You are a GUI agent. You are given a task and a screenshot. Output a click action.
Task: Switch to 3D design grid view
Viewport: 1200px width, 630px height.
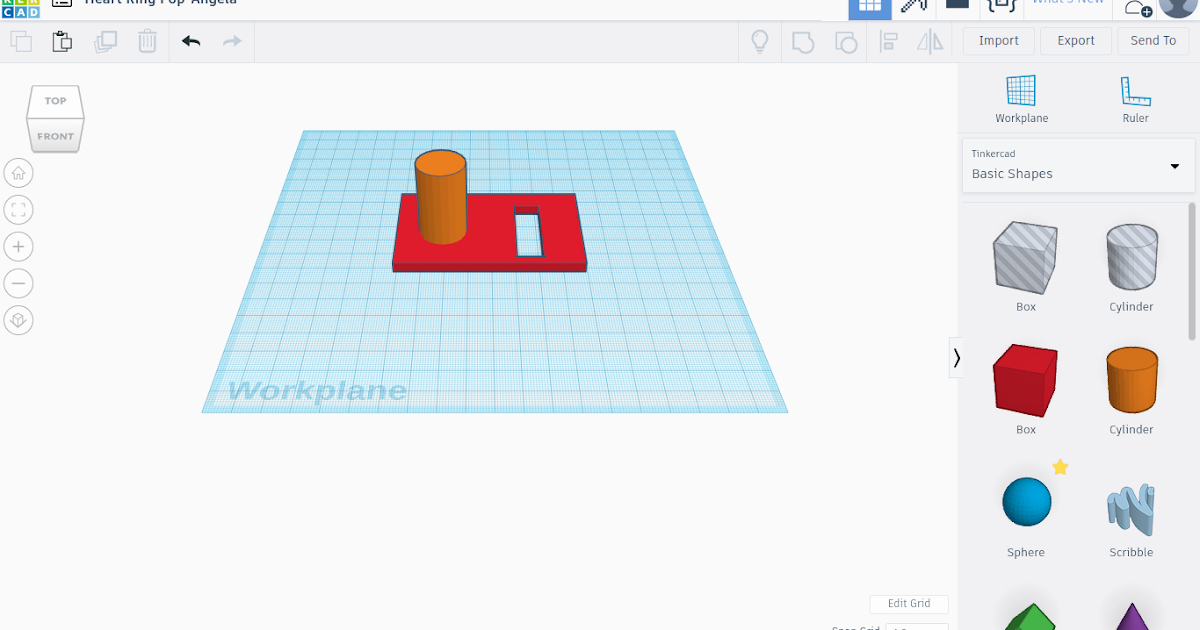[x=870, y=8]
